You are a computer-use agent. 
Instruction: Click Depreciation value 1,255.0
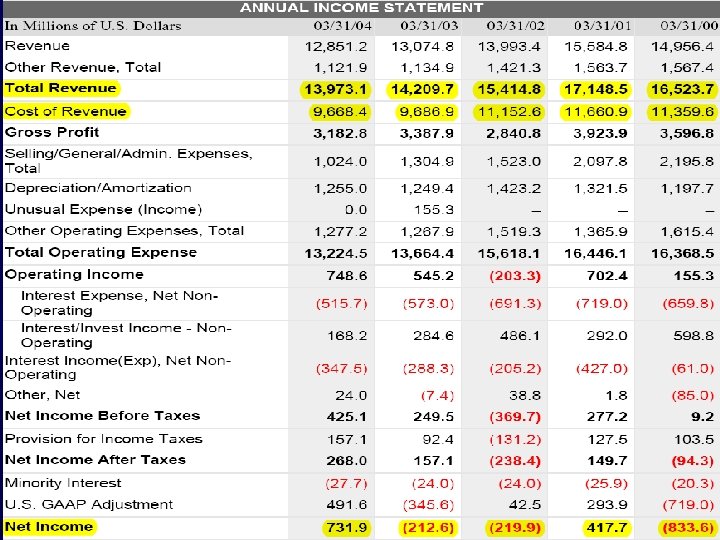tap(340, 189)
